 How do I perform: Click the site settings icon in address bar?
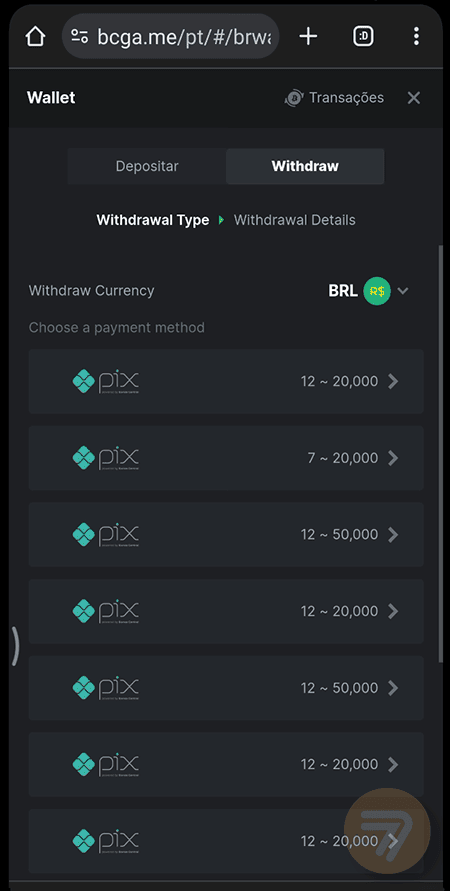pyautogui.click(x=80, y=37)
